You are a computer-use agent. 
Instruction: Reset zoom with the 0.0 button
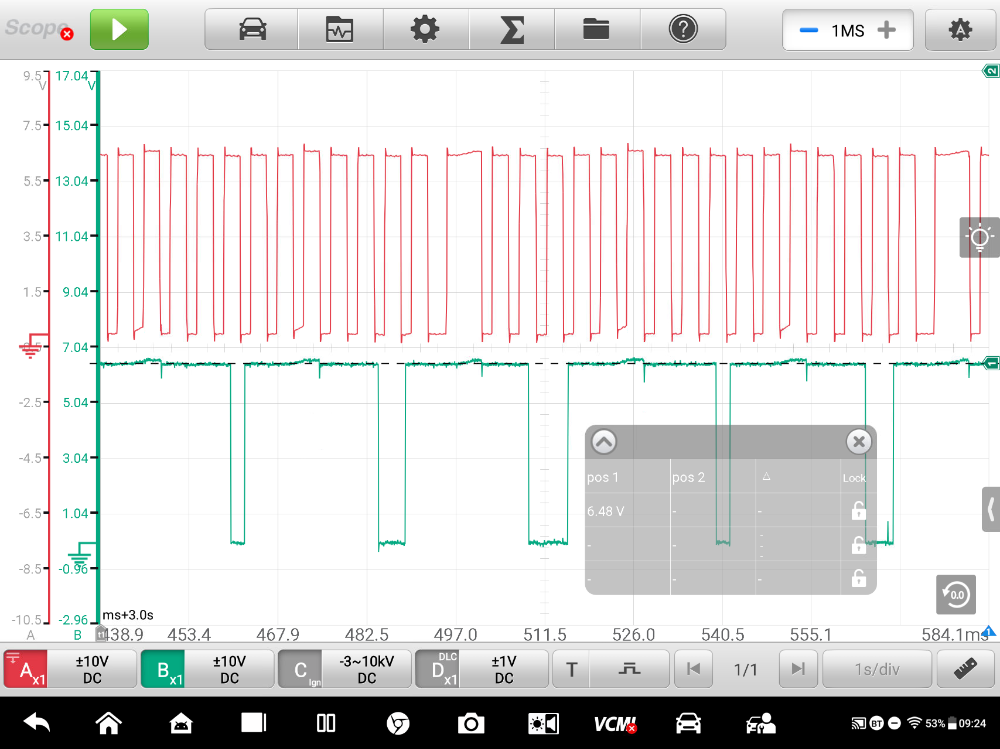click(956, 595)
